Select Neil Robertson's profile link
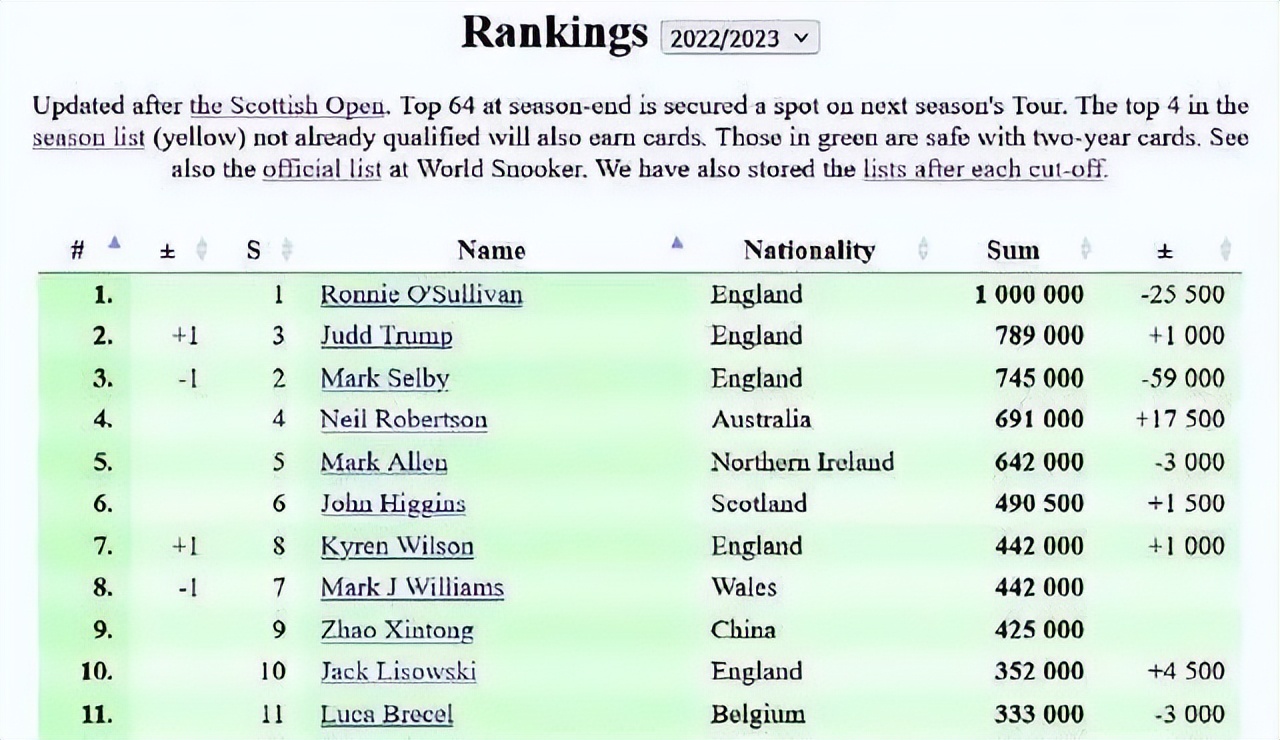Image resolution: width=1280 pixels, height=740 pixels. click(404, 420)
